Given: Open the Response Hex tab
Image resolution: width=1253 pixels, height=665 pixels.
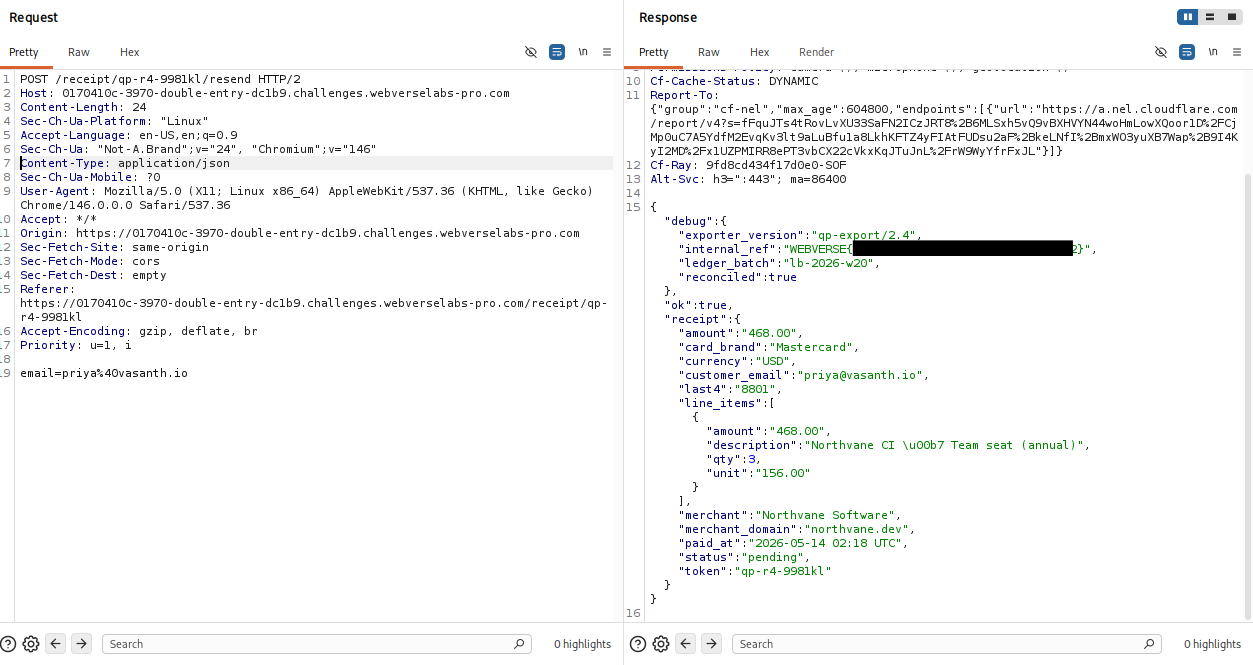Looking at the screenshot, I should click(760, 52).
